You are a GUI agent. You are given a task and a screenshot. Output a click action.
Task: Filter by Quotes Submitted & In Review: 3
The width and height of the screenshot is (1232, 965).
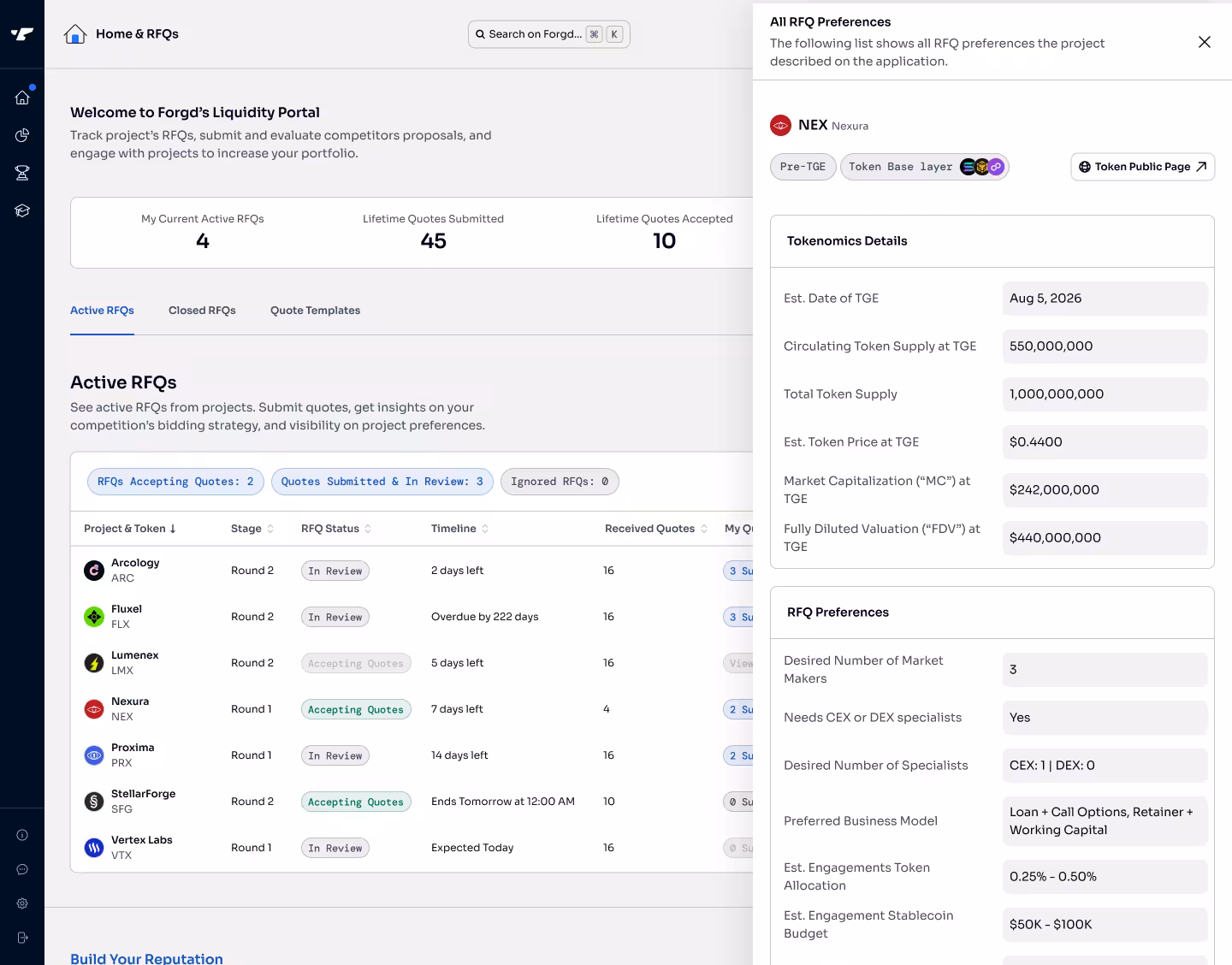[382, 482]
